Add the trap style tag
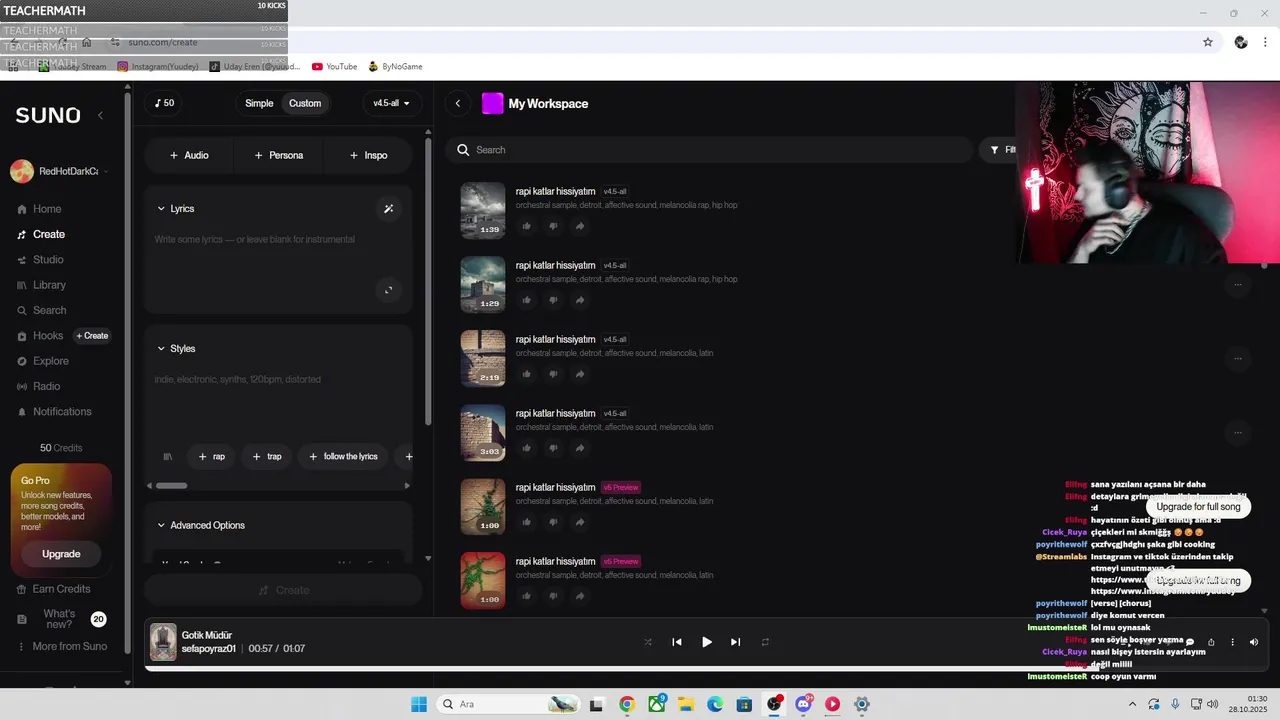The height and width of the screenshot is (720, 1280). pyautogui.click(x=267, y=457)
